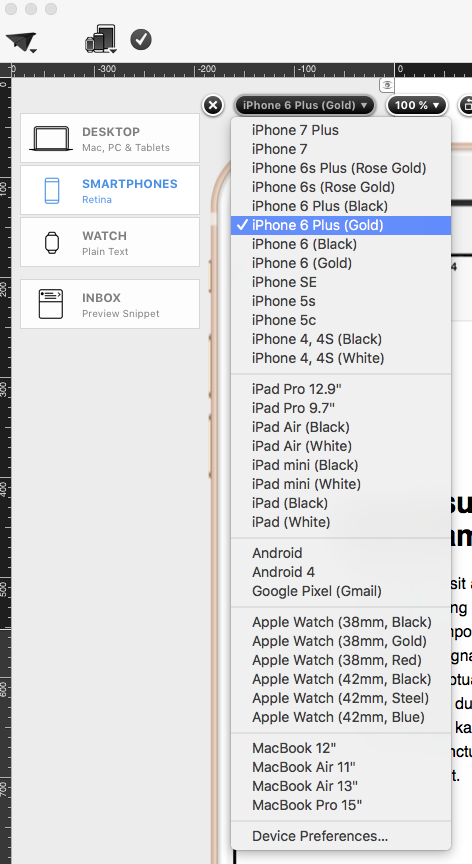Close the device preview with X button
The width and height of the screenshot is (472, 864).
coord(213,105)
